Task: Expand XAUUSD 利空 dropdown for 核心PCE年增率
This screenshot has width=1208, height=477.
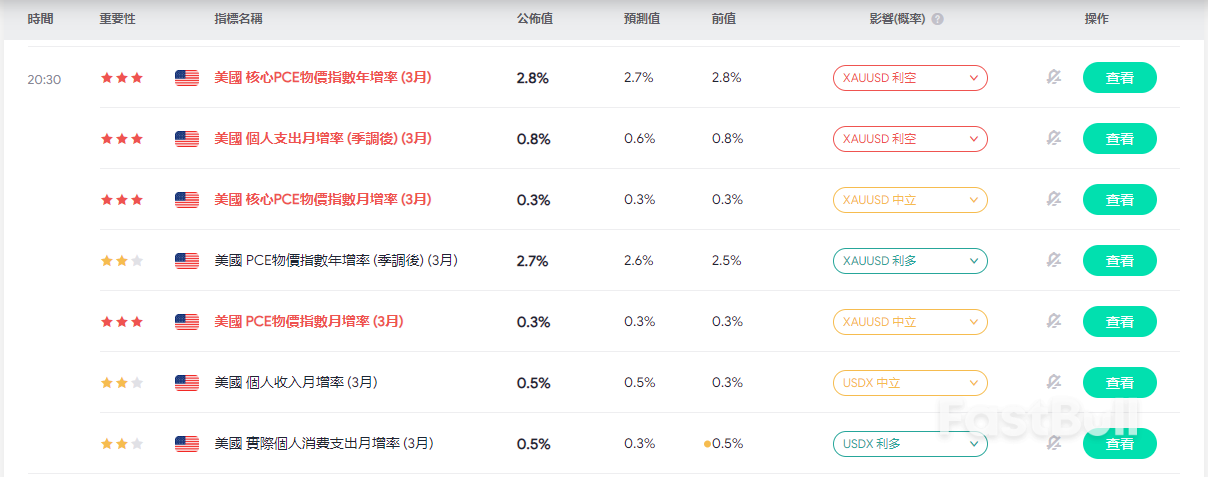Action: [910, 78]
